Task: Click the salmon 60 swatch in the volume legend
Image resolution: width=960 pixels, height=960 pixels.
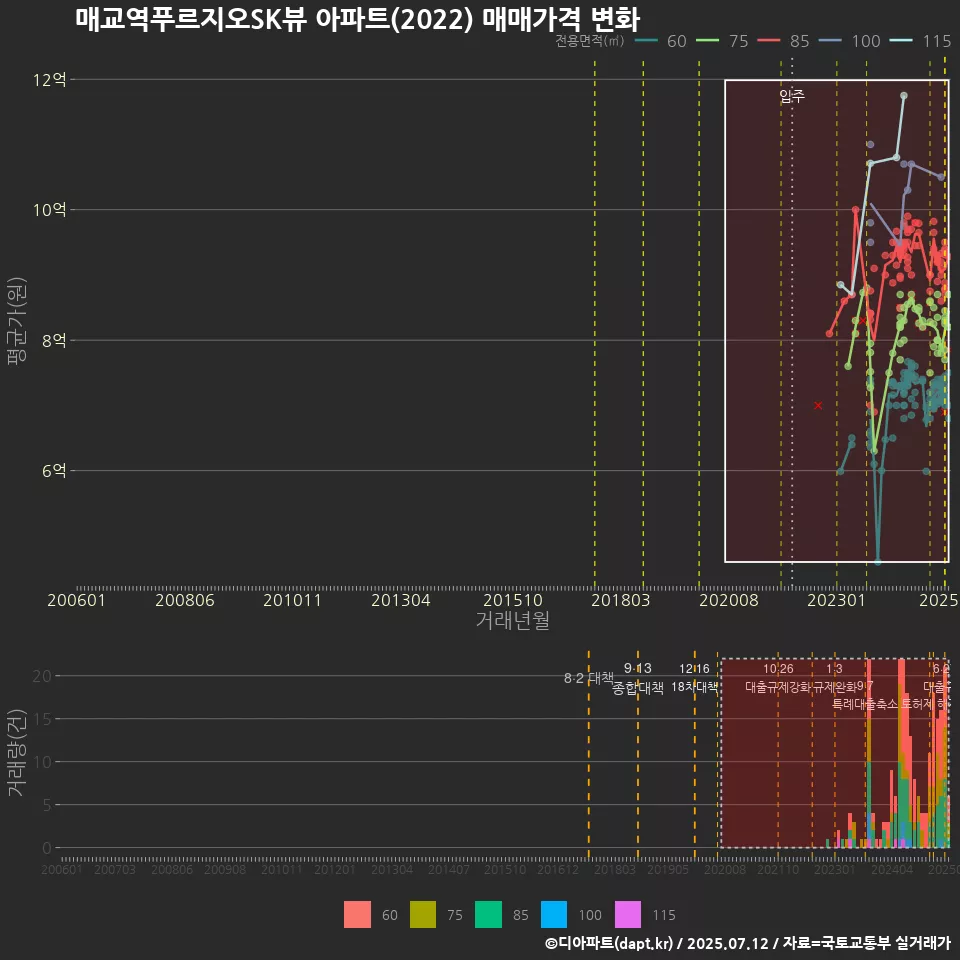Action: click(357, 915)
